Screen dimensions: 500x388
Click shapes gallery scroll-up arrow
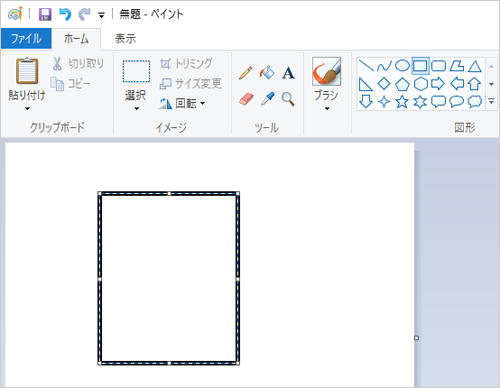pos(491,66)
